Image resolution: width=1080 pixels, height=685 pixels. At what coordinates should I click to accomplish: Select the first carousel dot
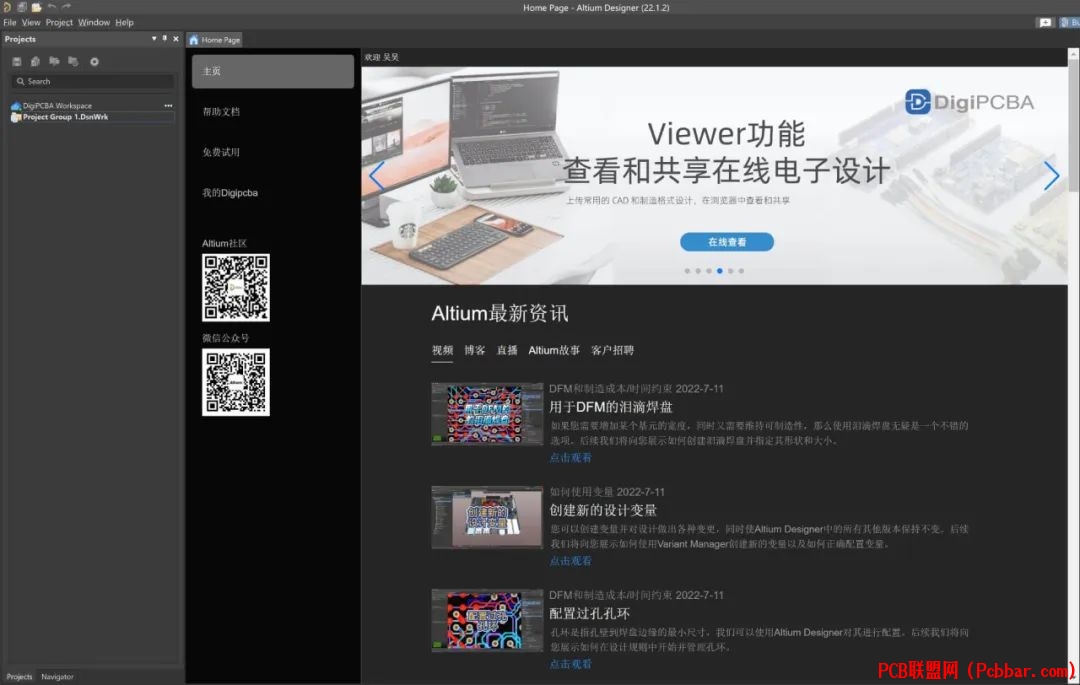click(687, 271)
